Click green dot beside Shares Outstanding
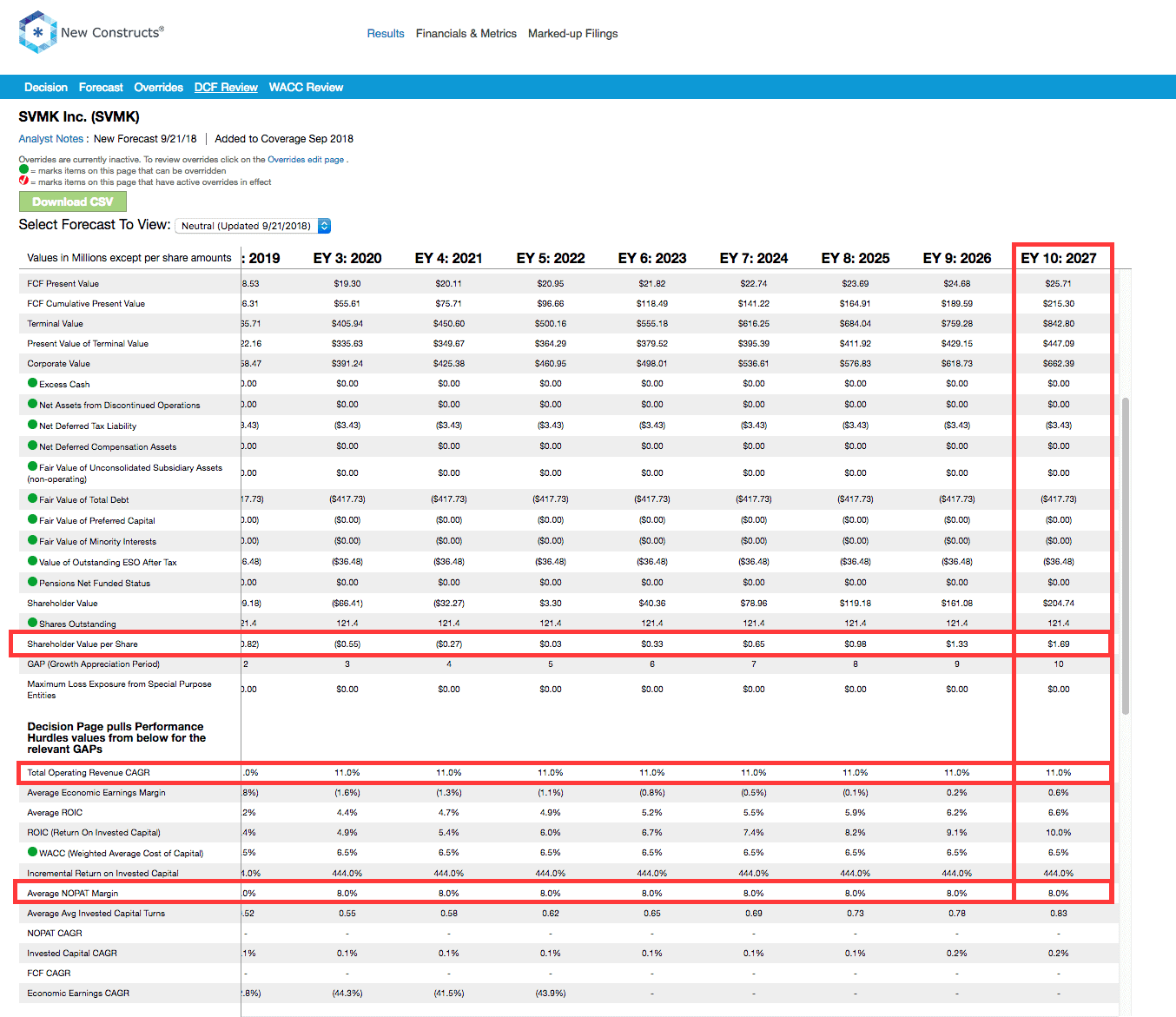1176x1017 pixels. [32, 623]
